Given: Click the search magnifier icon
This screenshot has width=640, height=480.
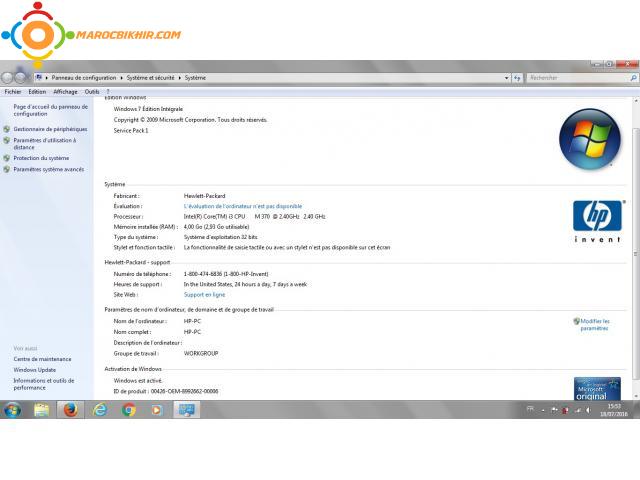Looking at the screenshot, I should 633,78.
